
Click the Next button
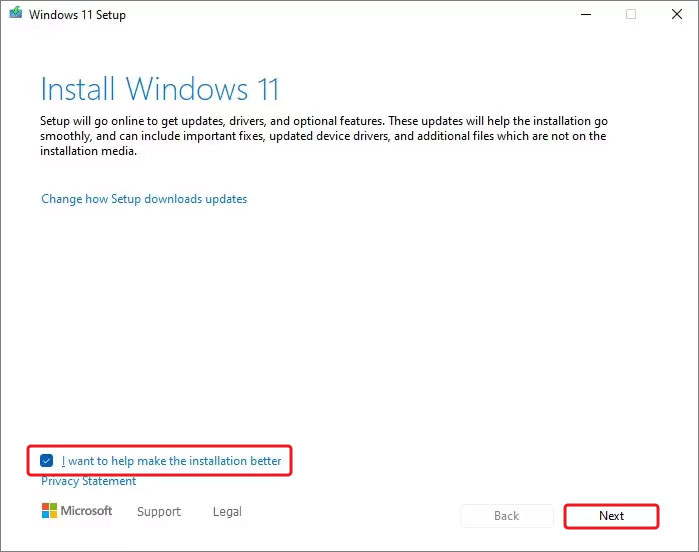611,516
